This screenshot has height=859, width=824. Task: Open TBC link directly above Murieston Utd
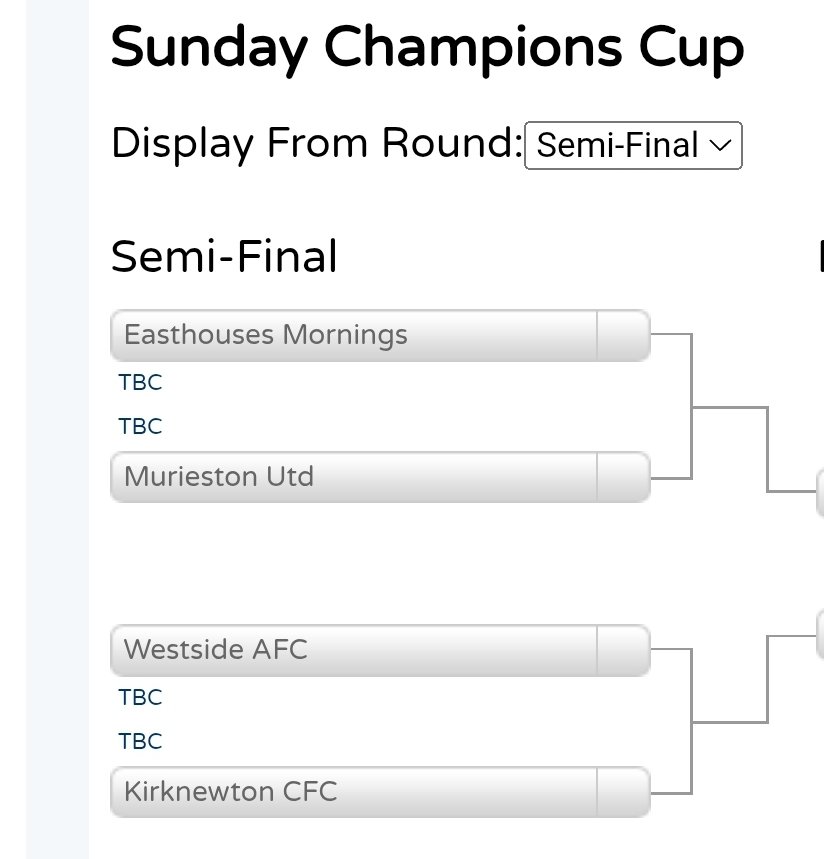click(x=140, y=426)
